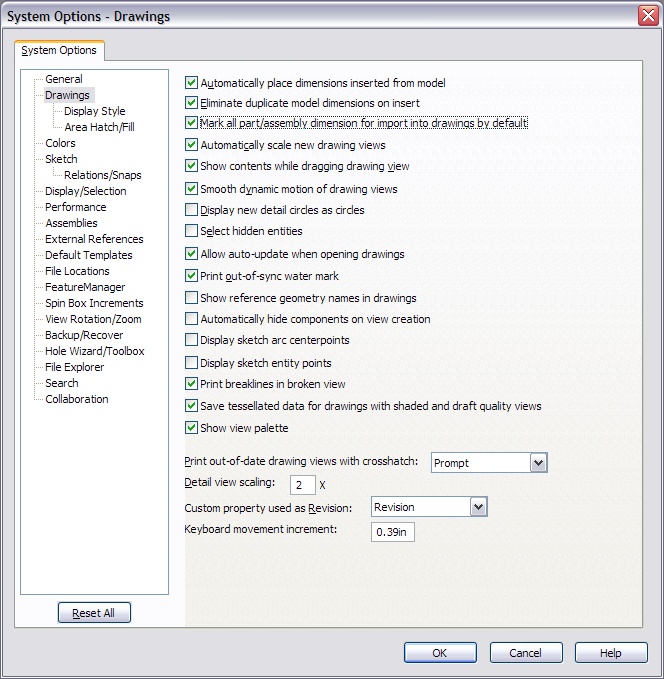Toggle Print breaklines in broken view

tap(191, 384)
